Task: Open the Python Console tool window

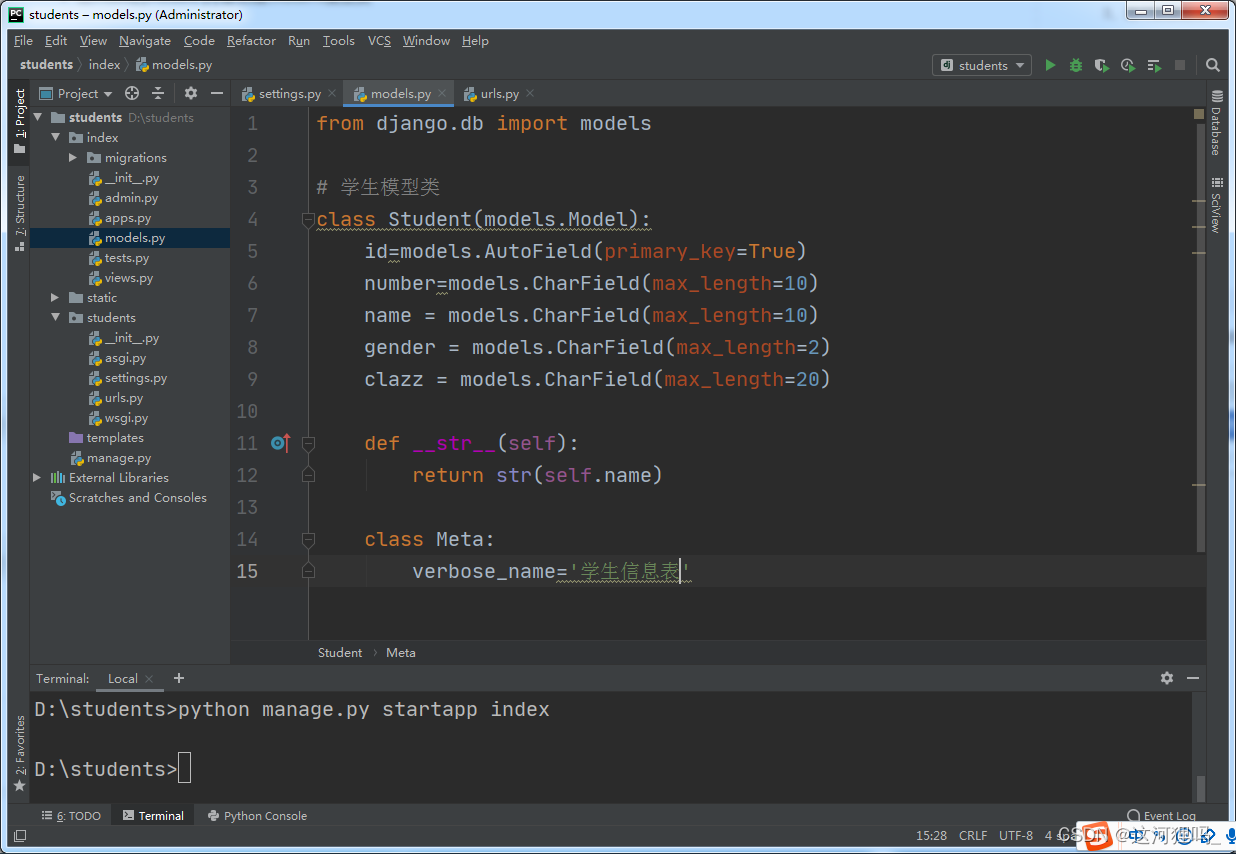Action: tap(257, 816)
